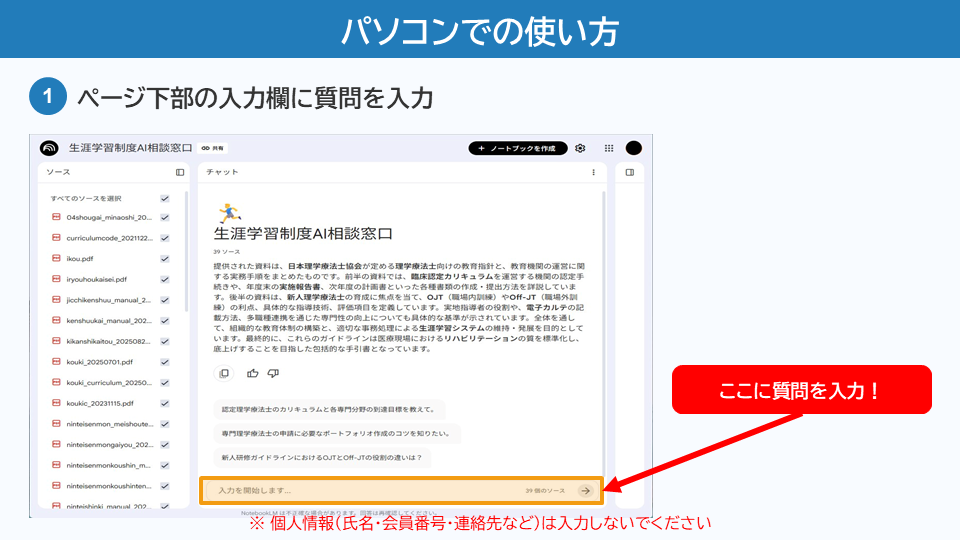Uncheck the kouki_20250701.pdf source checkbox
The height and width of the screenshot is (540, 960).
coord(165,362)
